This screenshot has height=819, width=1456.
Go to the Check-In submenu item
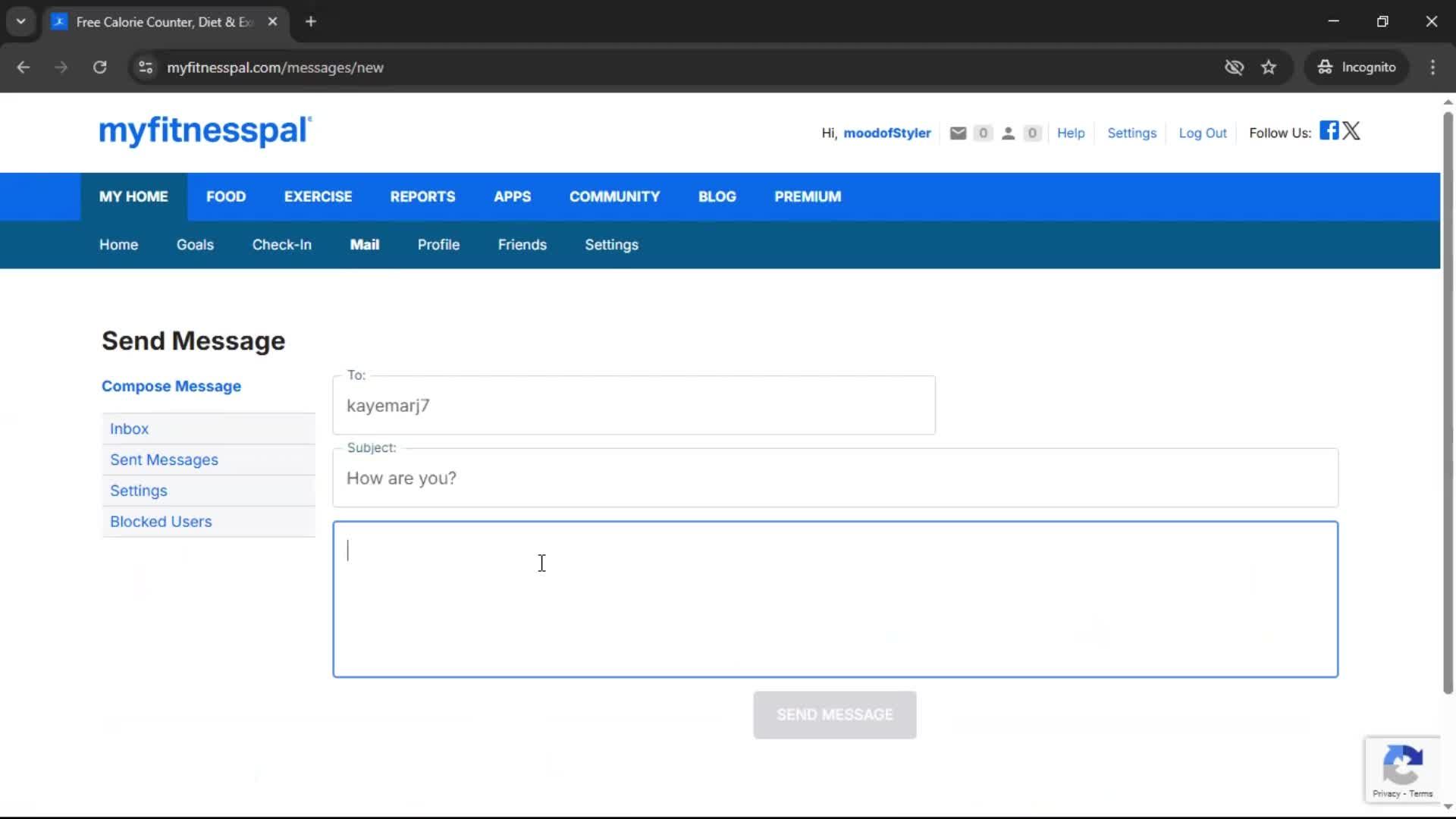tap(281, 245)
